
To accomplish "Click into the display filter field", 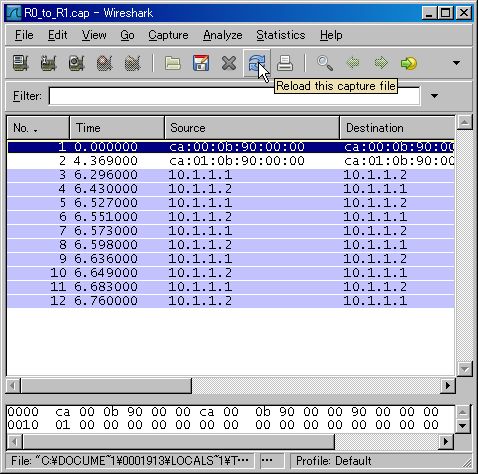I will [234, 96].
